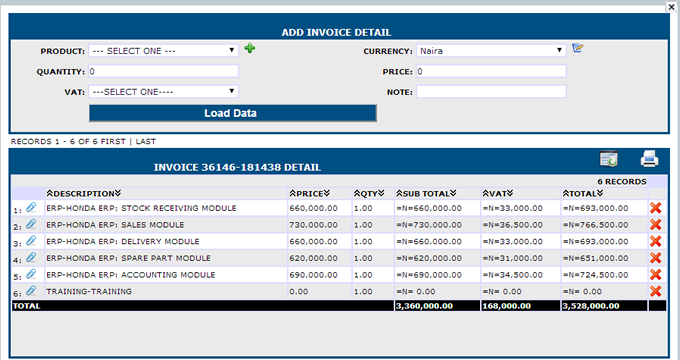The image size is (680, 360).
Task: Open the currency edit notepad icon
Action: click(577, 48)
